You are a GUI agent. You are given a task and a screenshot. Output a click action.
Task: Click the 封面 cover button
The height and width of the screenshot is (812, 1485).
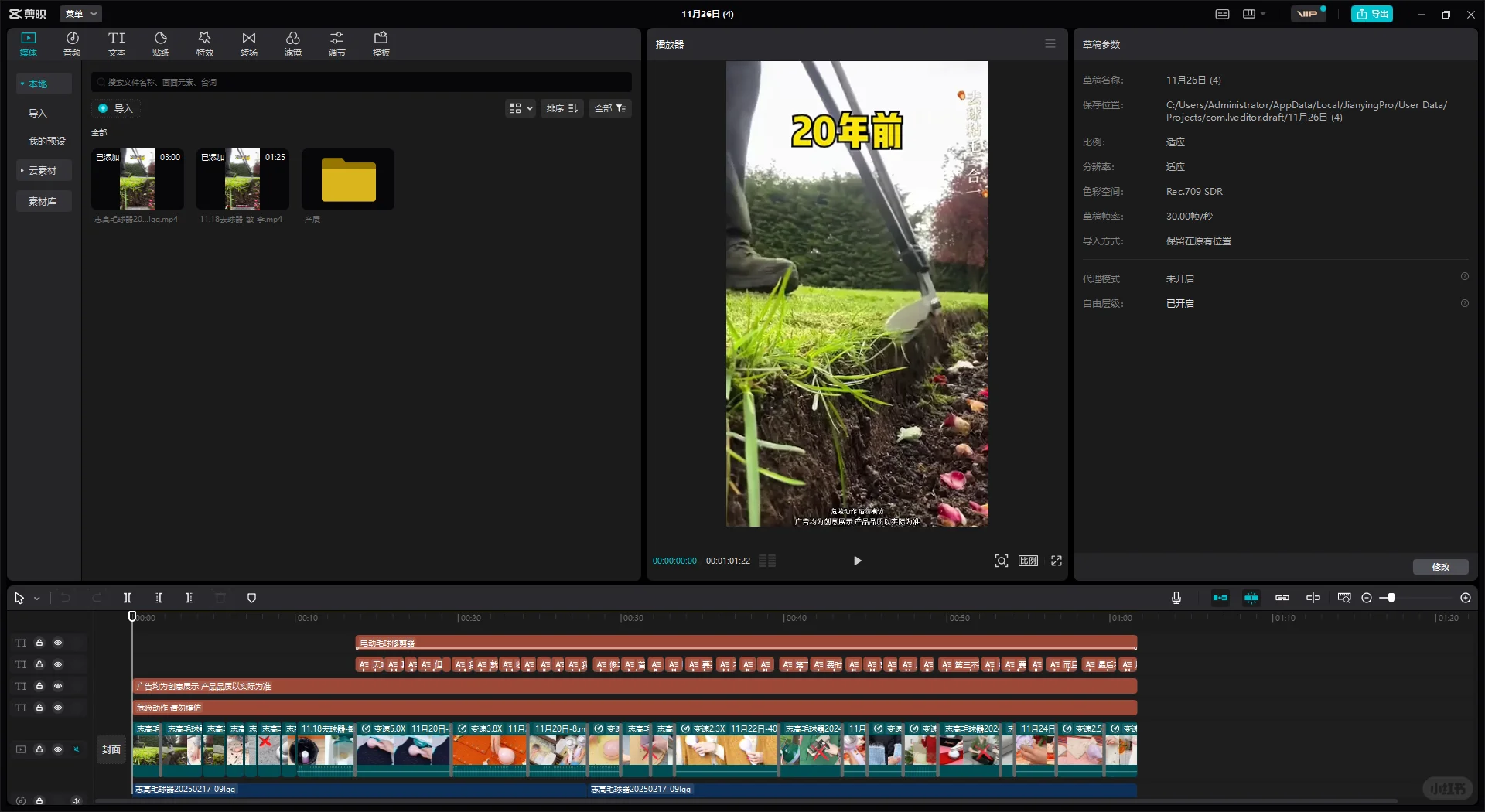111,749
